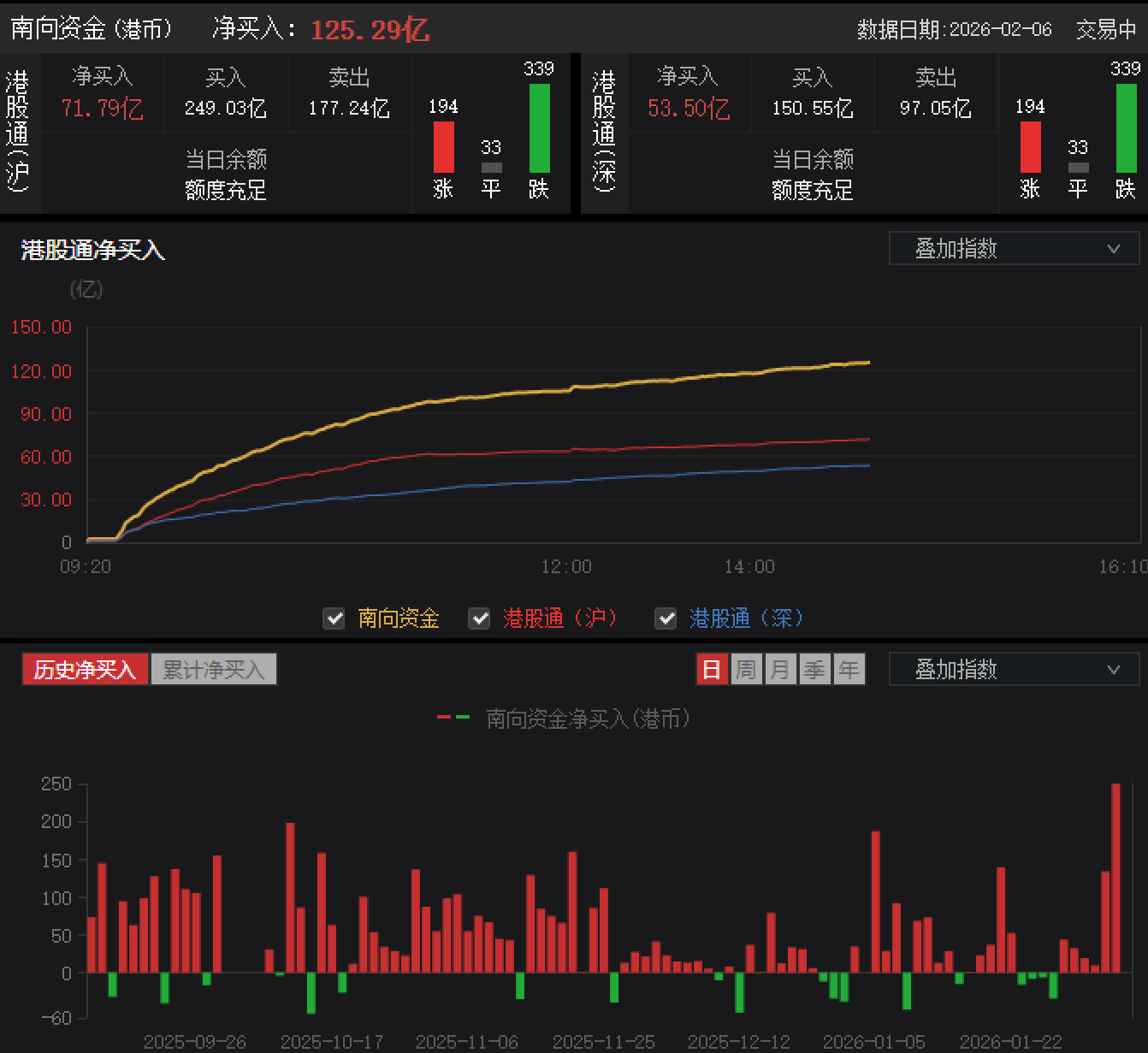Select the 月 period button
Viewport: 1148px width, 1053px height.
pyautogui.click(x=780, y=669)
